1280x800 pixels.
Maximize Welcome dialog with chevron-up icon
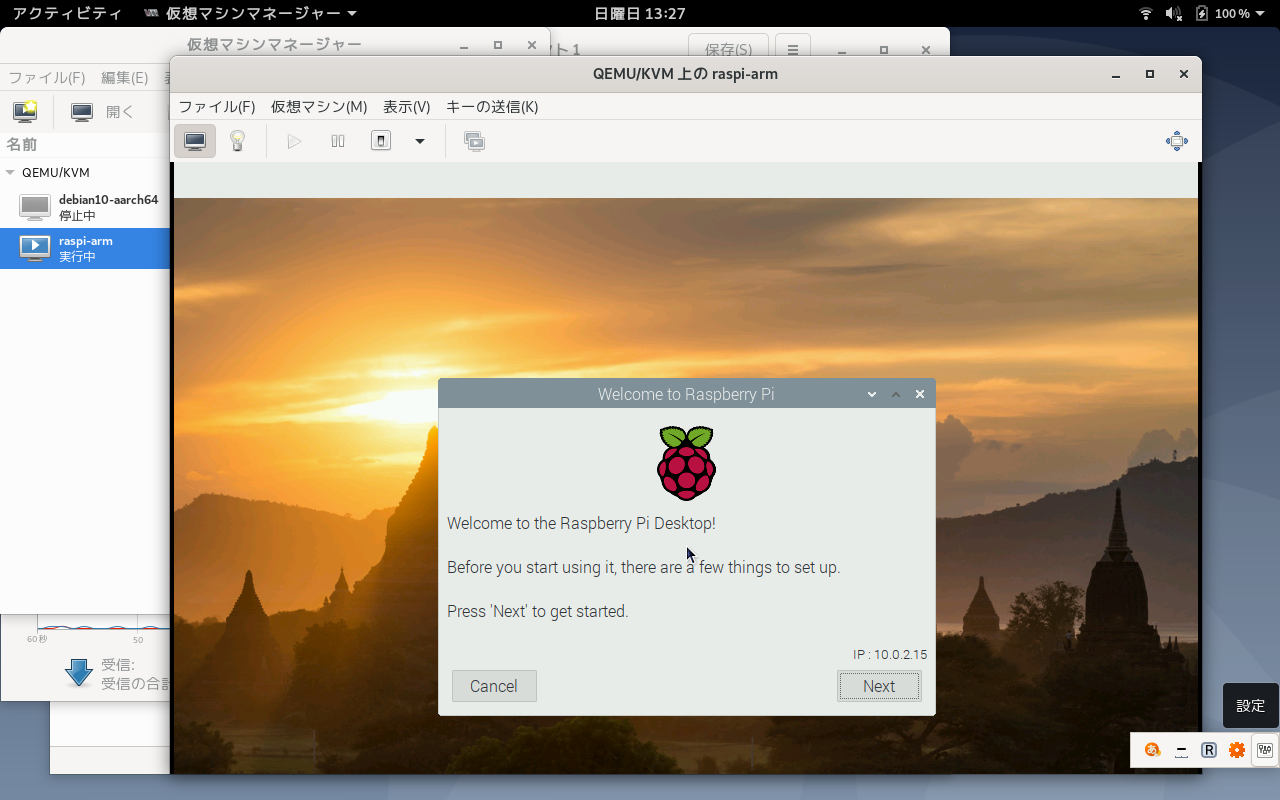(896, 394)
